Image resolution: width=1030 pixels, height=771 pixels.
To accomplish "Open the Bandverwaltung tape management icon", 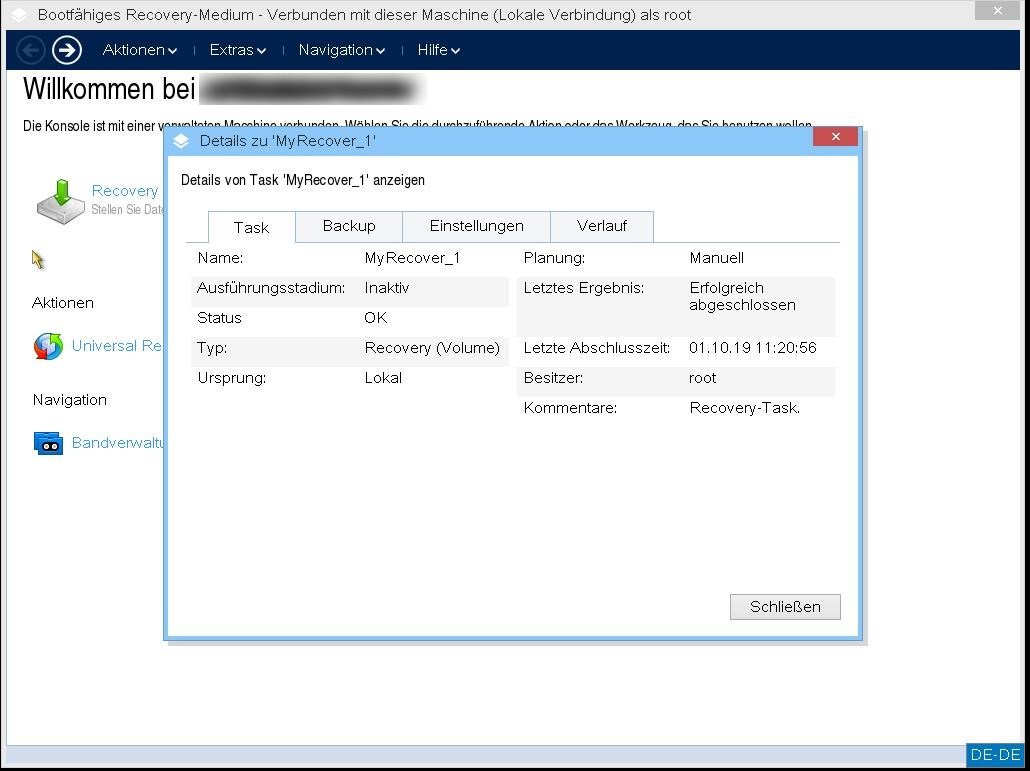I will tap(47, 442).
